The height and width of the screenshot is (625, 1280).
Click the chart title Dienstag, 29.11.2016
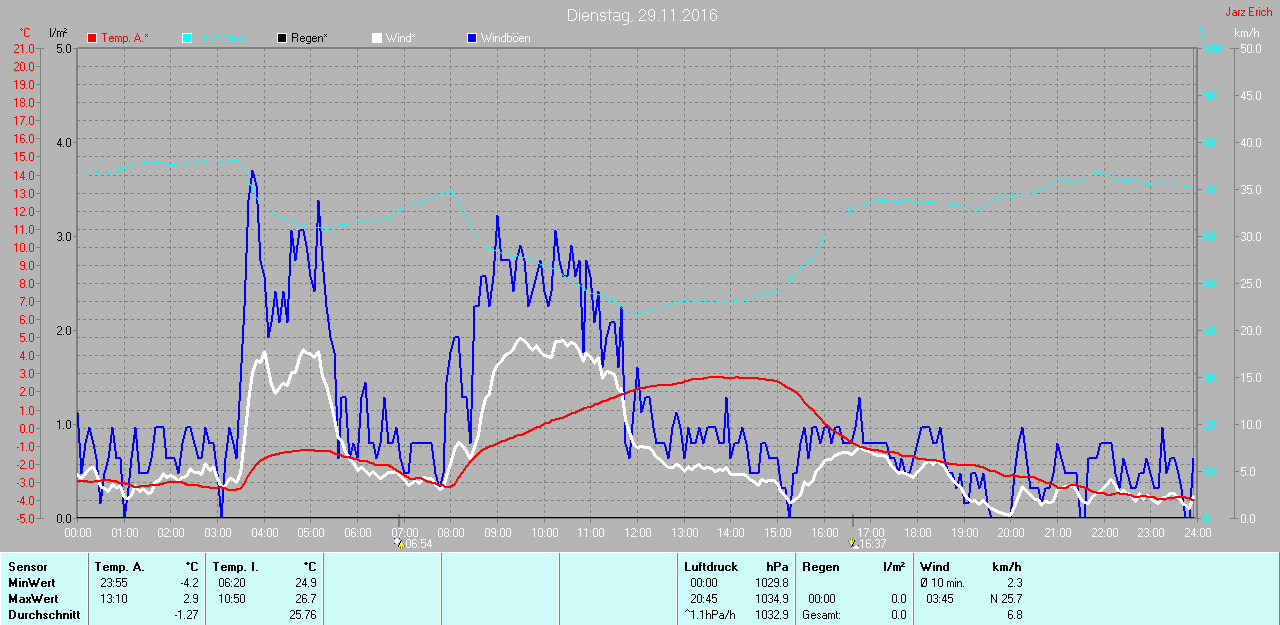(641, 15)
